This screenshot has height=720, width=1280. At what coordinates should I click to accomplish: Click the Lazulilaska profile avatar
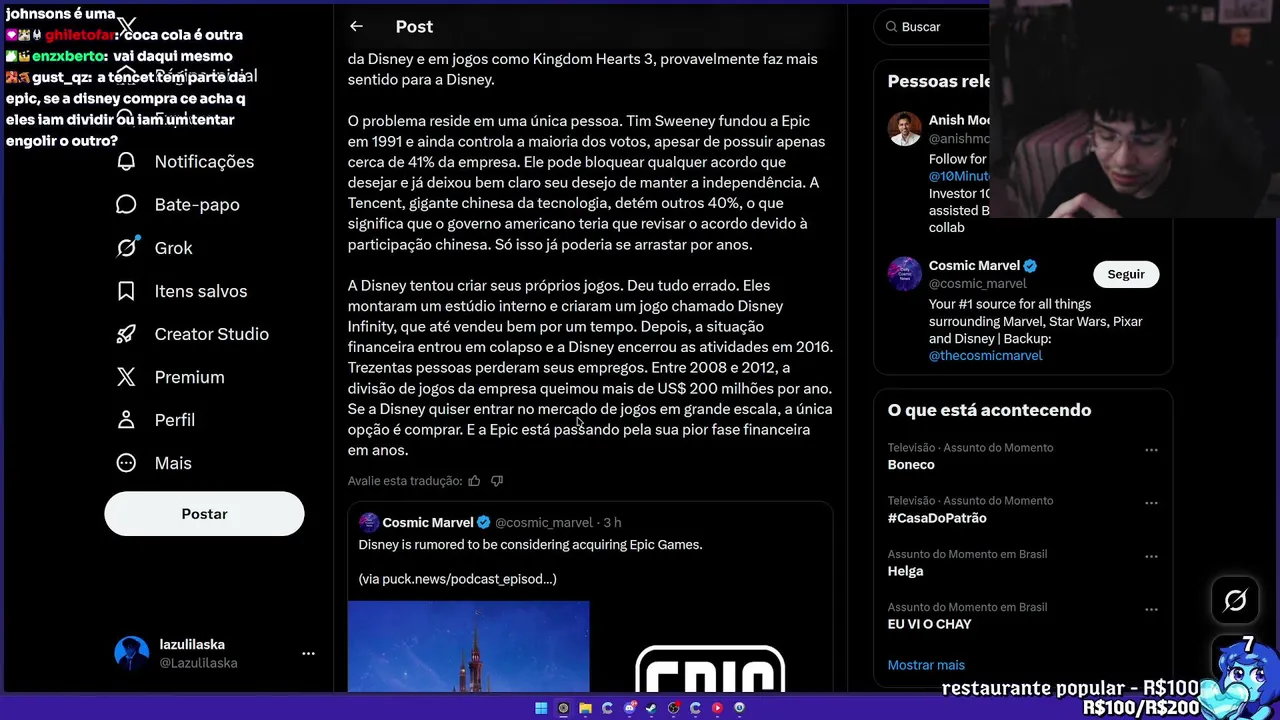132,653
